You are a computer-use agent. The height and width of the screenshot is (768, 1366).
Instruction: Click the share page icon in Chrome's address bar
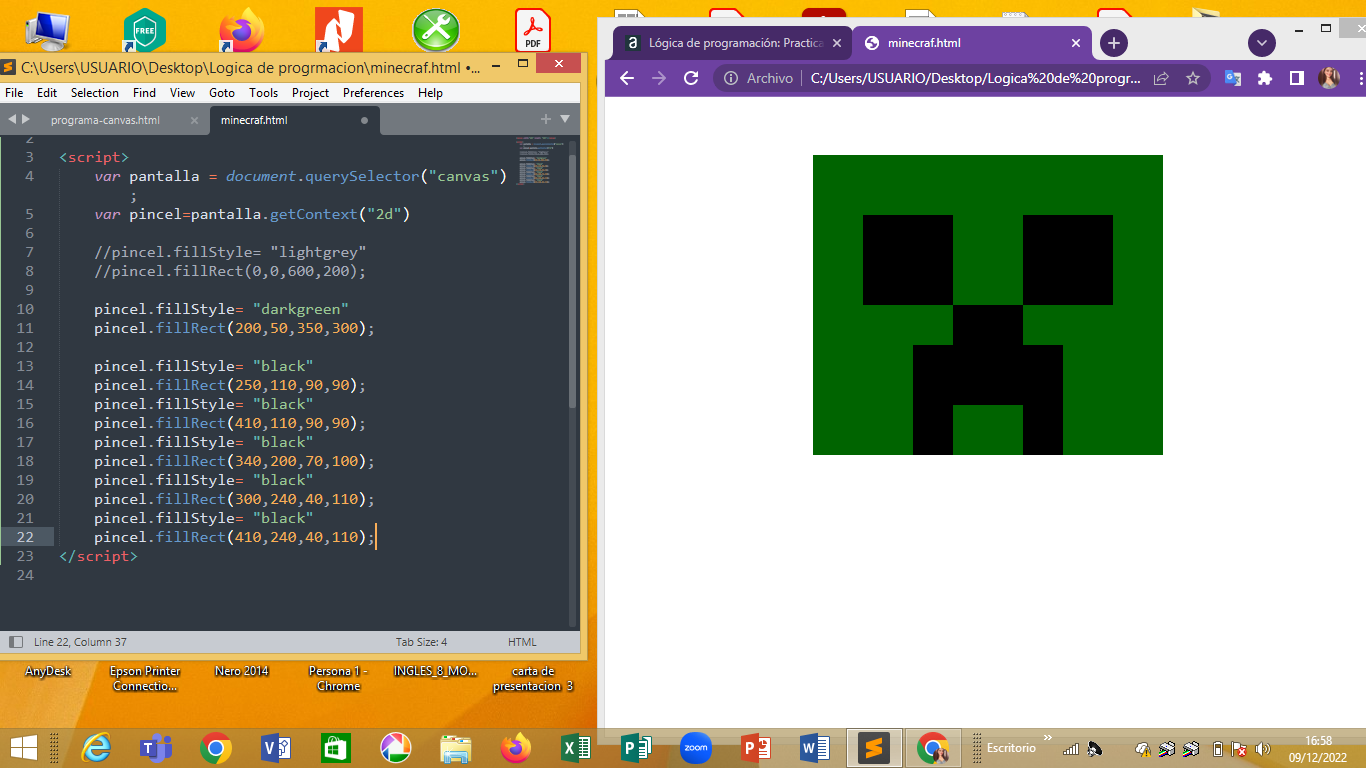coord(1161,78)
